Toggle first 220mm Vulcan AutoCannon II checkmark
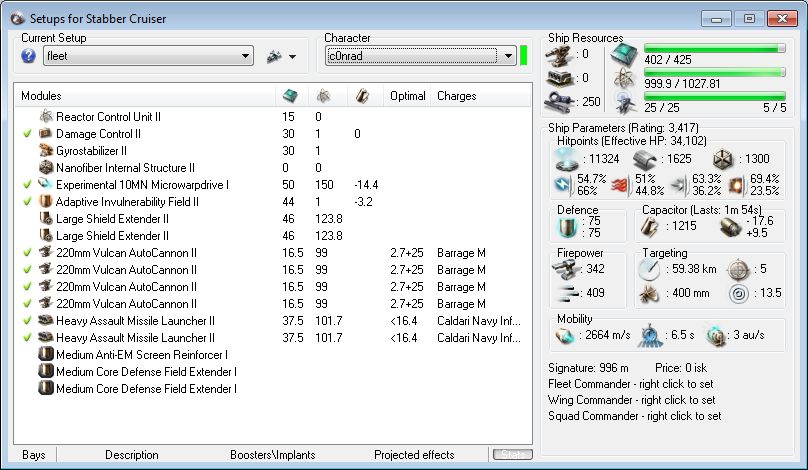Image resolution: width=808 pixels, height=470 pixels. coord(28,253)
